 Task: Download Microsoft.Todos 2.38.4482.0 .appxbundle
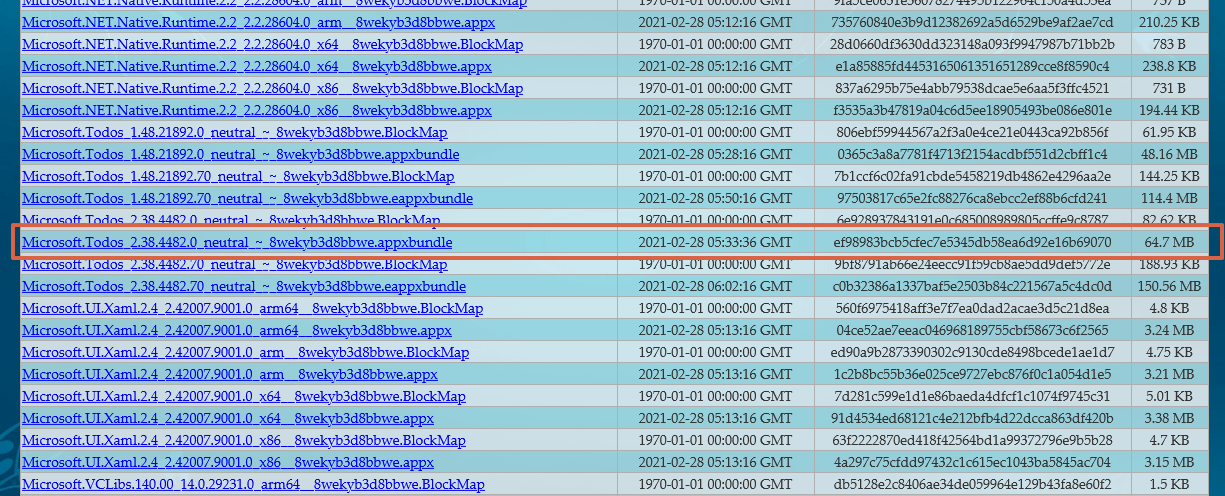(237, 242)
